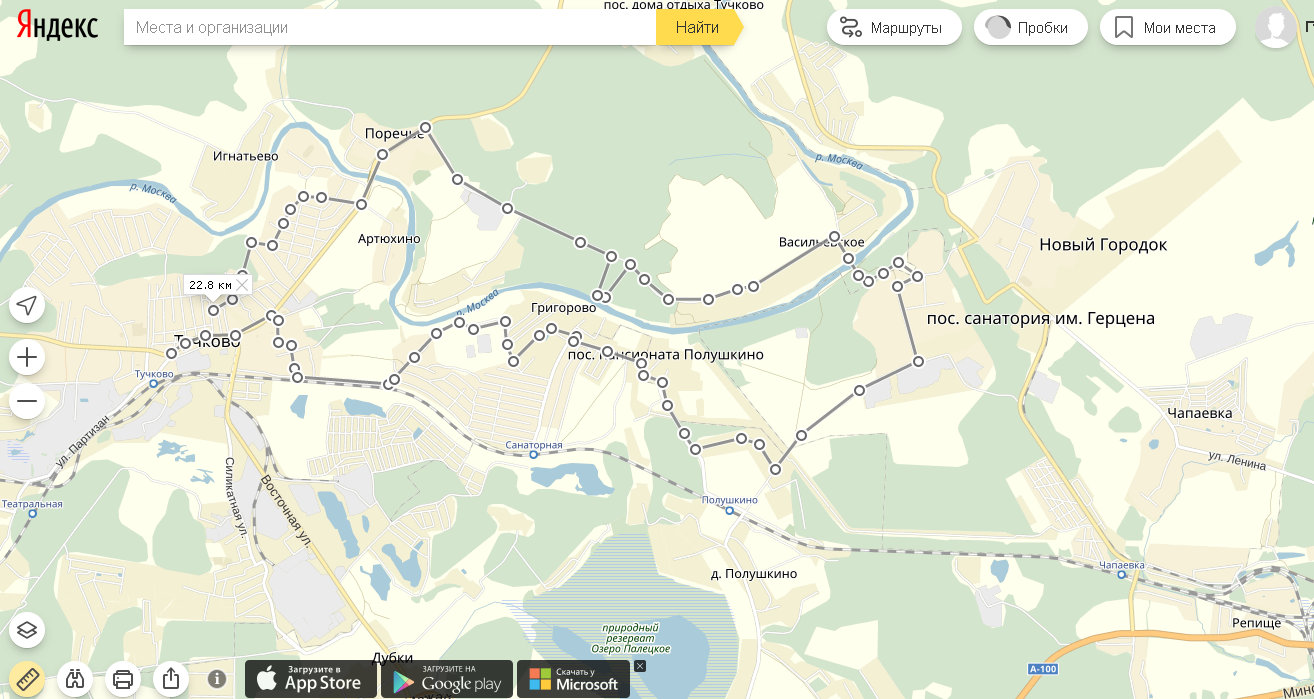Click the 'ул. Ленина' street label

(x=1236, y=462)
